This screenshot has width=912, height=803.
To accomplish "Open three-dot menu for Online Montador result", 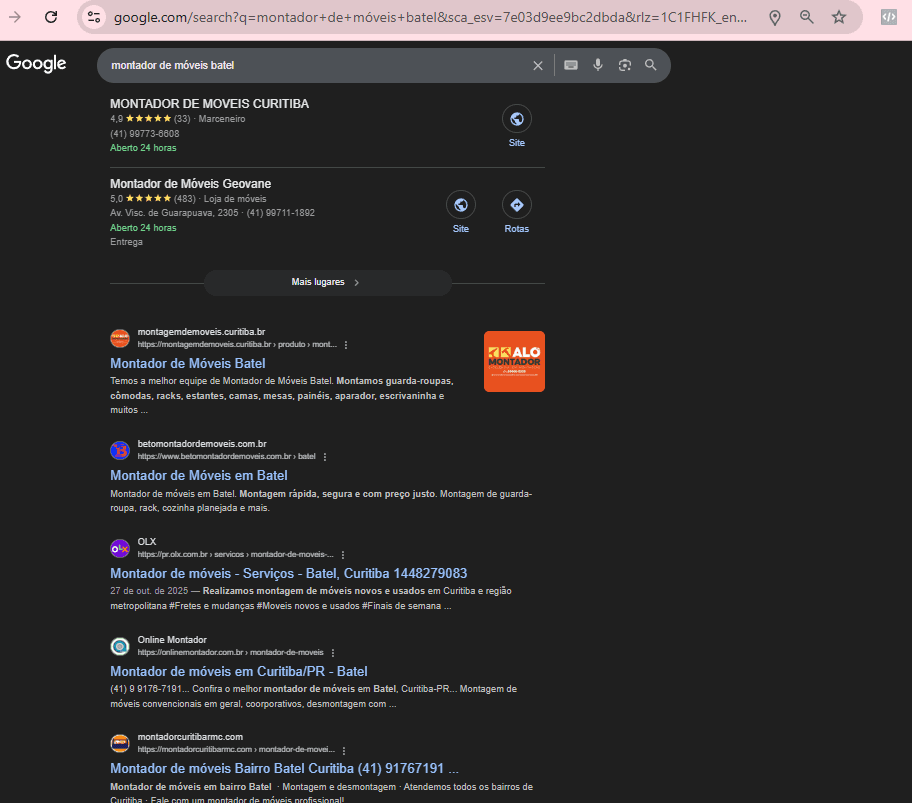I will (333, 653).
